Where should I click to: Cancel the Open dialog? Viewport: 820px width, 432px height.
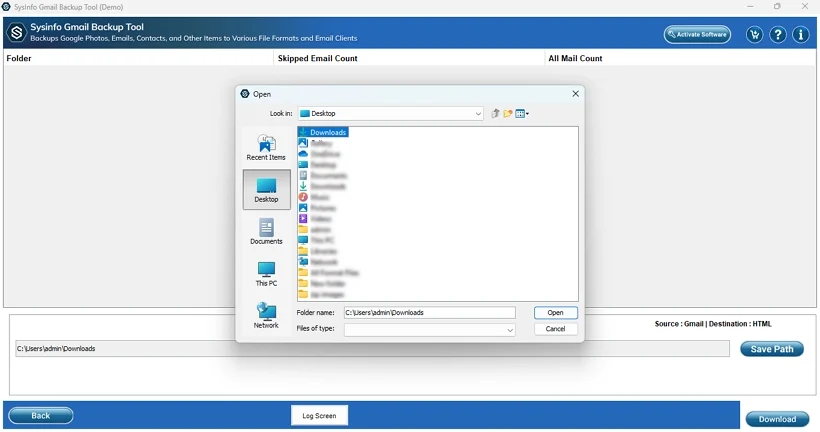coord(555,329)
